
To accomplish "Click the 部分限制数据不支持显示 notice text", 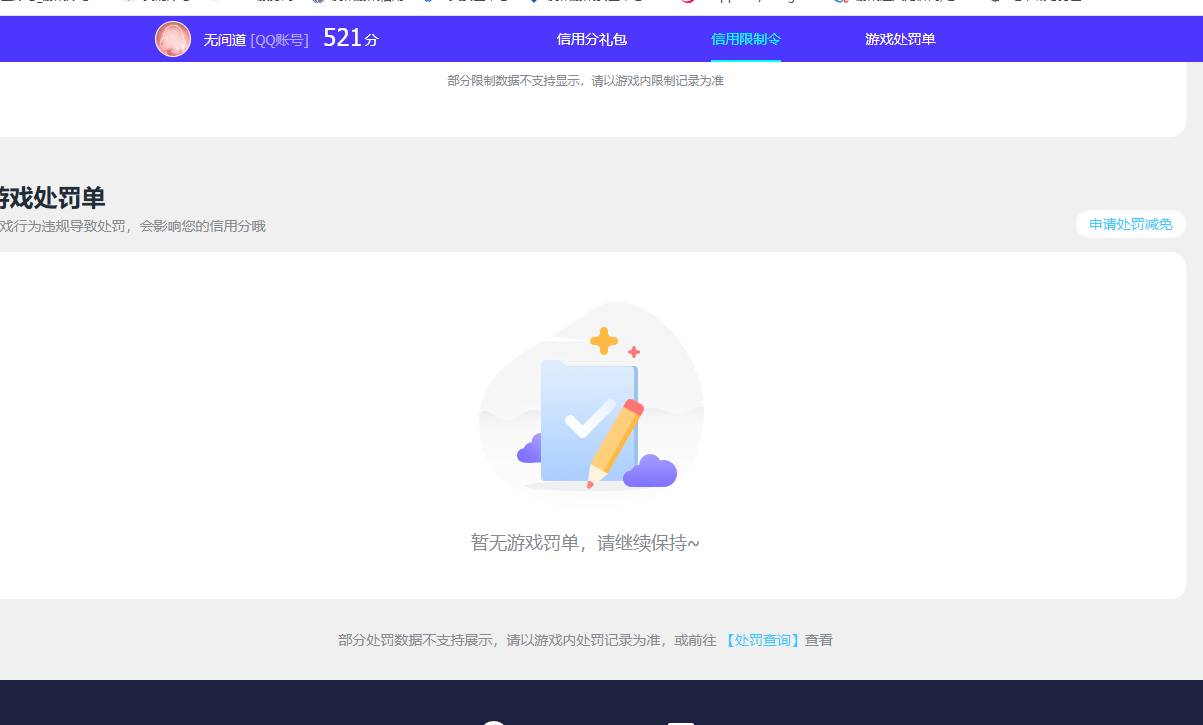I will click(x=586, y=80).
